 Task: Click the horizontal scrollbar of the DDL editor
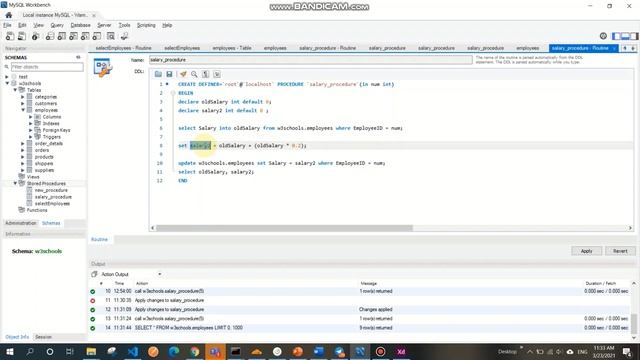[284, 228]
